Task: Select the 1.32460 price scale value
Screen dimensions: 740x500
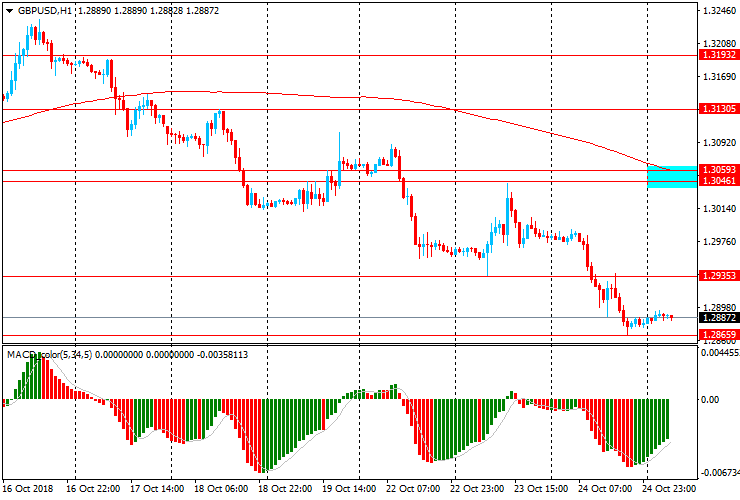Action: [719, 11]
